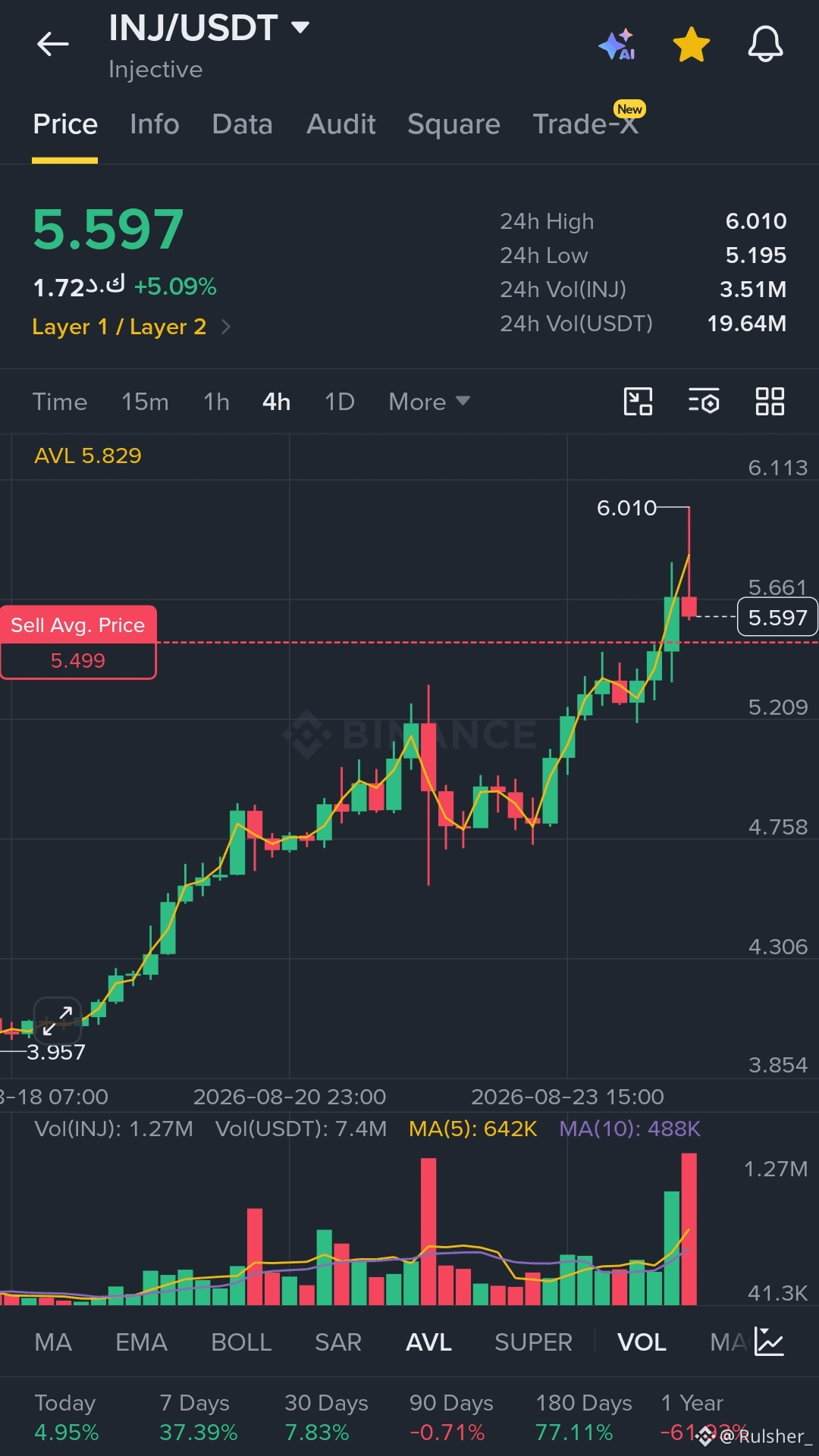This screenshot has width=819, height=1456.
Task: Open the indicator chart icon at bottom right
Action: click(x=770, y=1342)
